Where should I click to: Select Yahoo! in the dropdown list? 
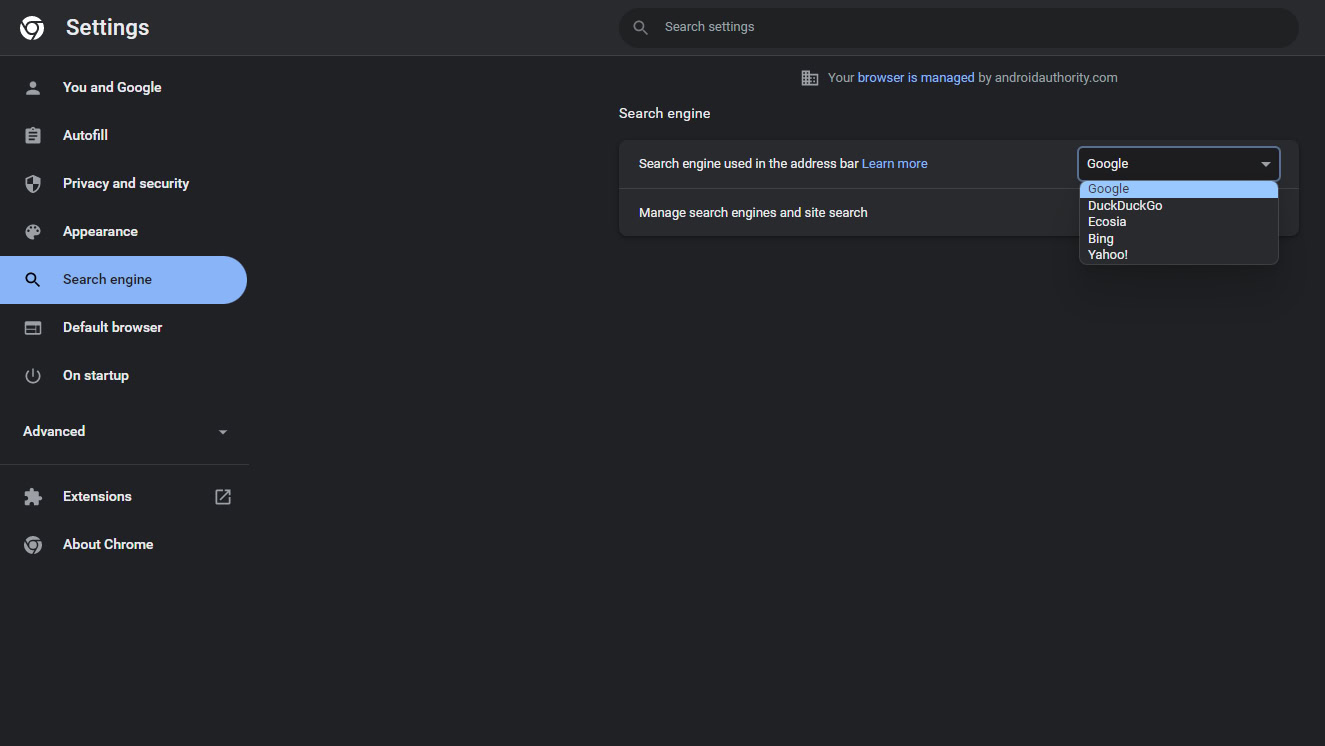[1108, 255]
